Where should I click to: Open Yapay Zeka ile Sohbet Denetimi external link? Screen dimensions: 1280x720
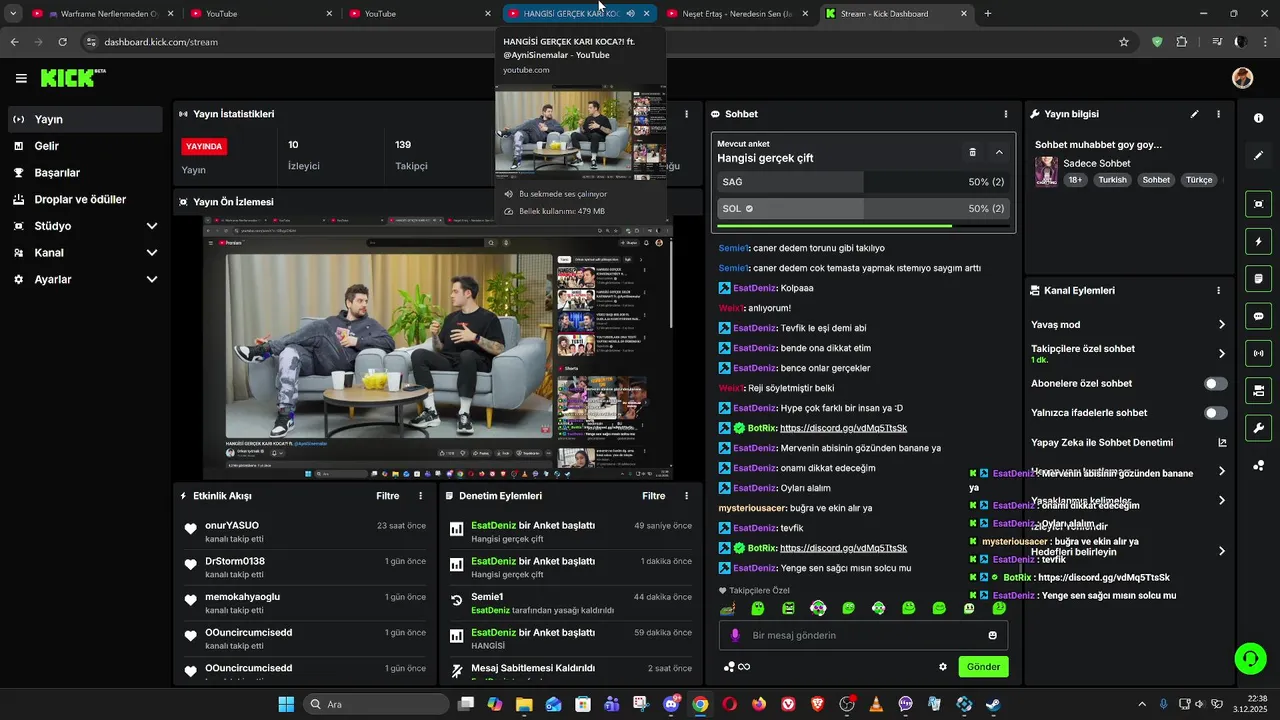tap(1222, 442)
